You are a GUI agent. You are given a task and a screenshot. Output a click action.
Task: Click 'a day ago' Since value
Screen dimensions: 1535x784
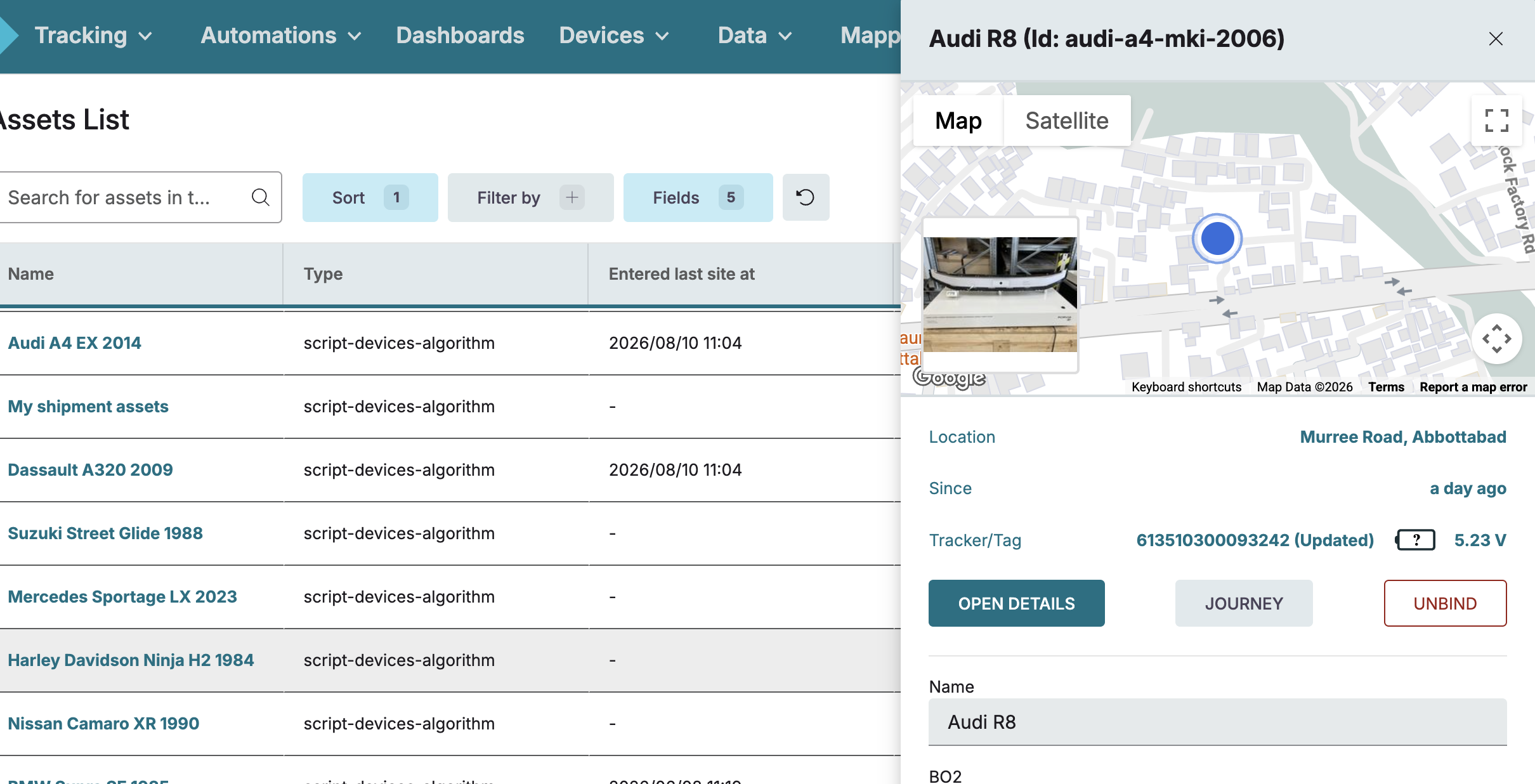(x=1468, y=488)
